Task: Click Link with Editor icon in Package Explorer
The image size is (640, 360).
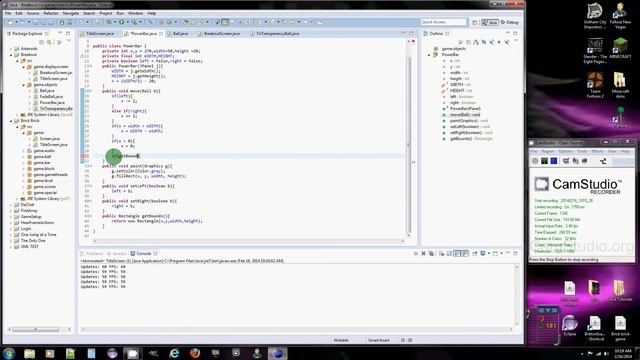Action: pyautogui.click(x=49, y=42)
